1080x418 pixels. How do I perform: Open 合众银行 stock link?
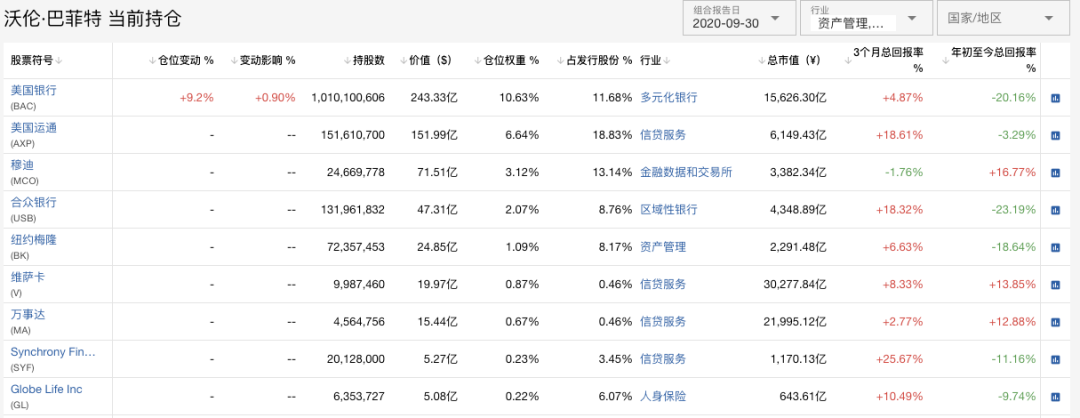pyautogui.click(x=33, y=202)
